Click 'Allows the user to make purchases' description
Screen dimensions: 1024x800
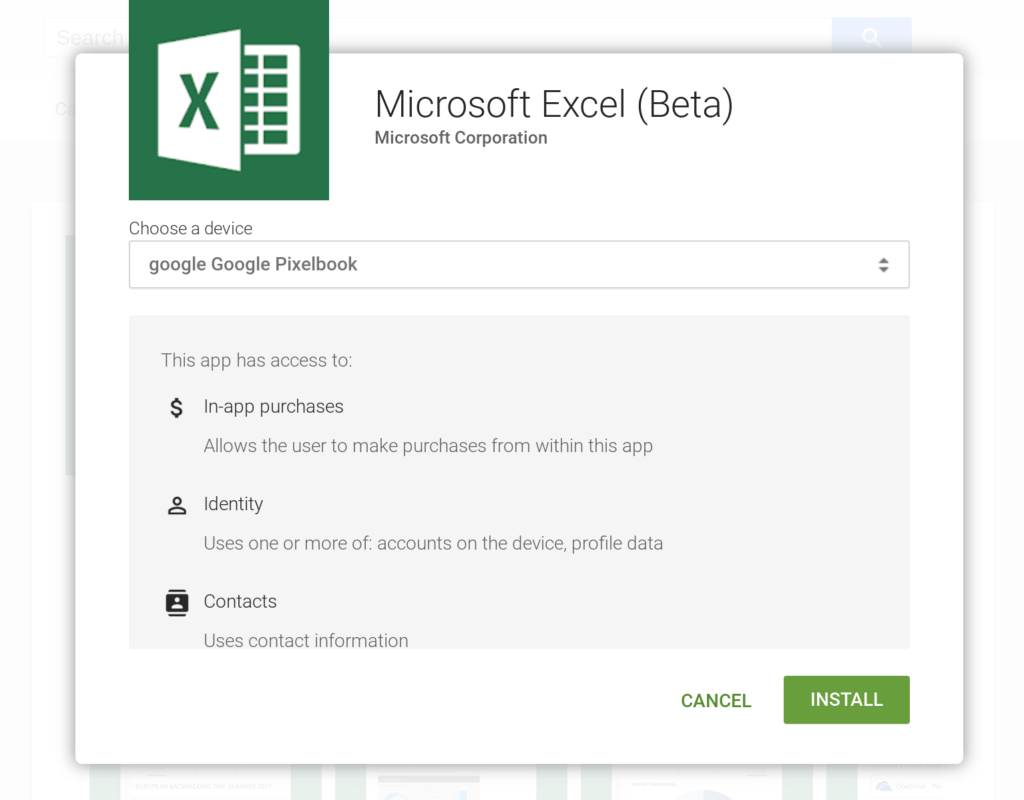[x=428, y=446]
